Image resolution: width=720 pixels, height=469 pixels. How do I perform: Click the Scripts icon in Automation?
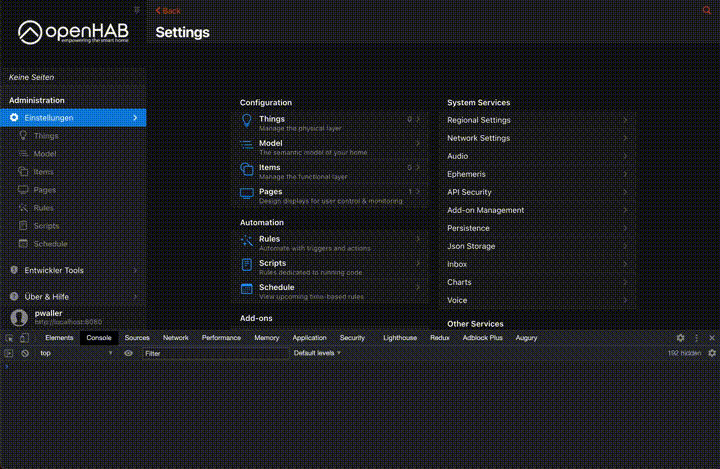pos(247,265)
